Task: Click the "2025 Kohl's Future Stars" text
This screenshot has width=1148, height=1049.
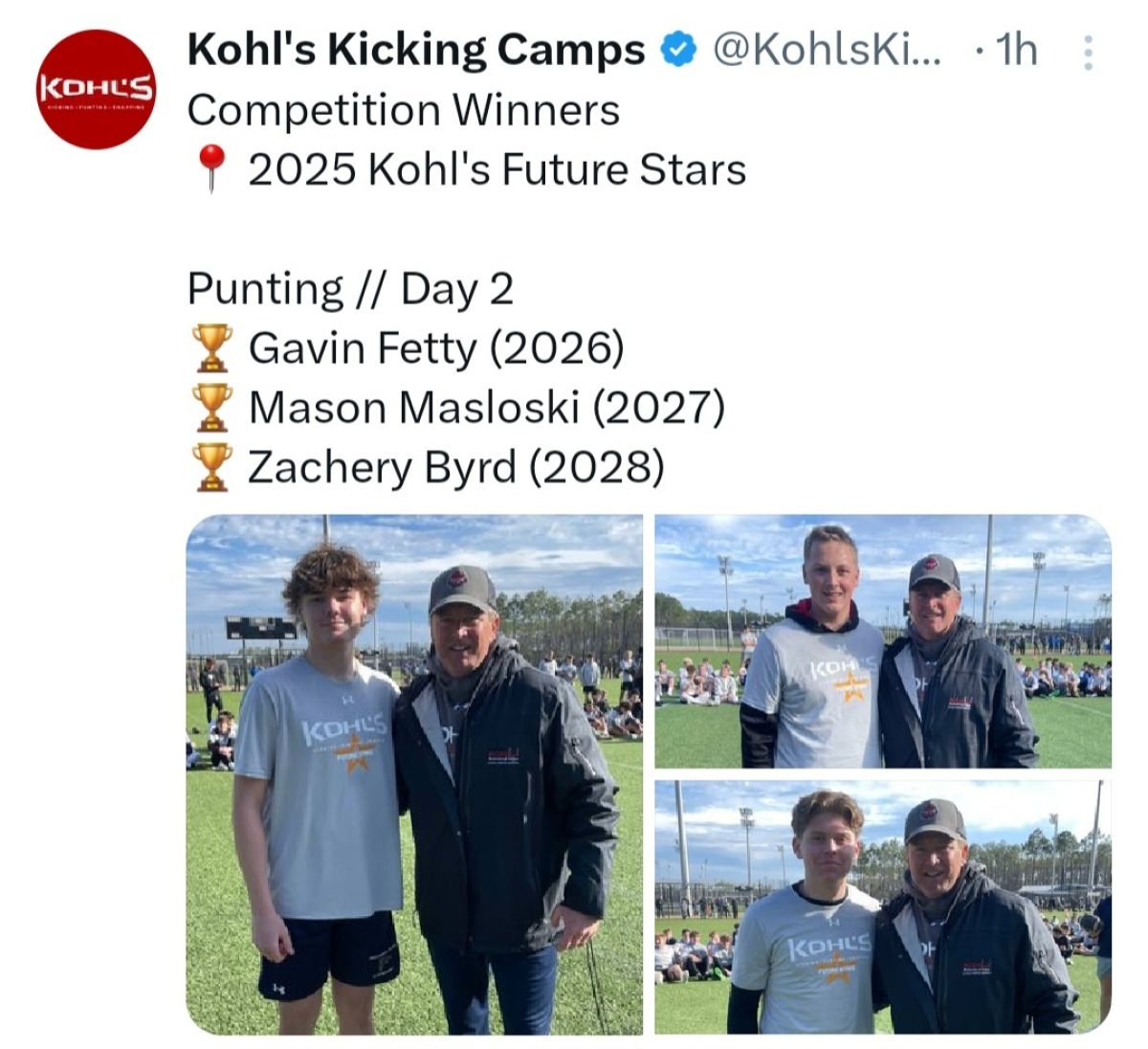Action: pyautogui.click(x=497, y=170)
